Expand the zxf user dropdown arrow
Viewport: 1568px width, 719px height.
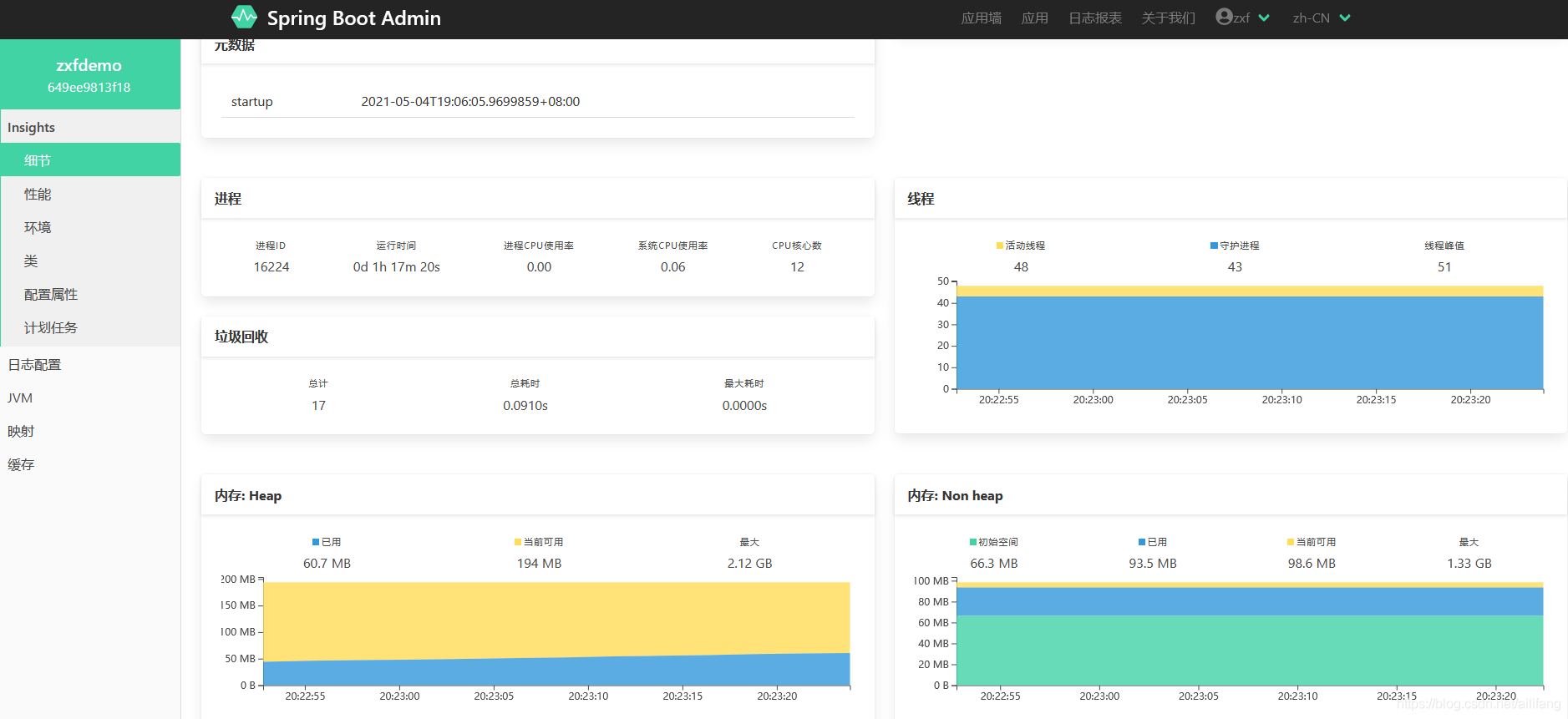(1264, 18)
